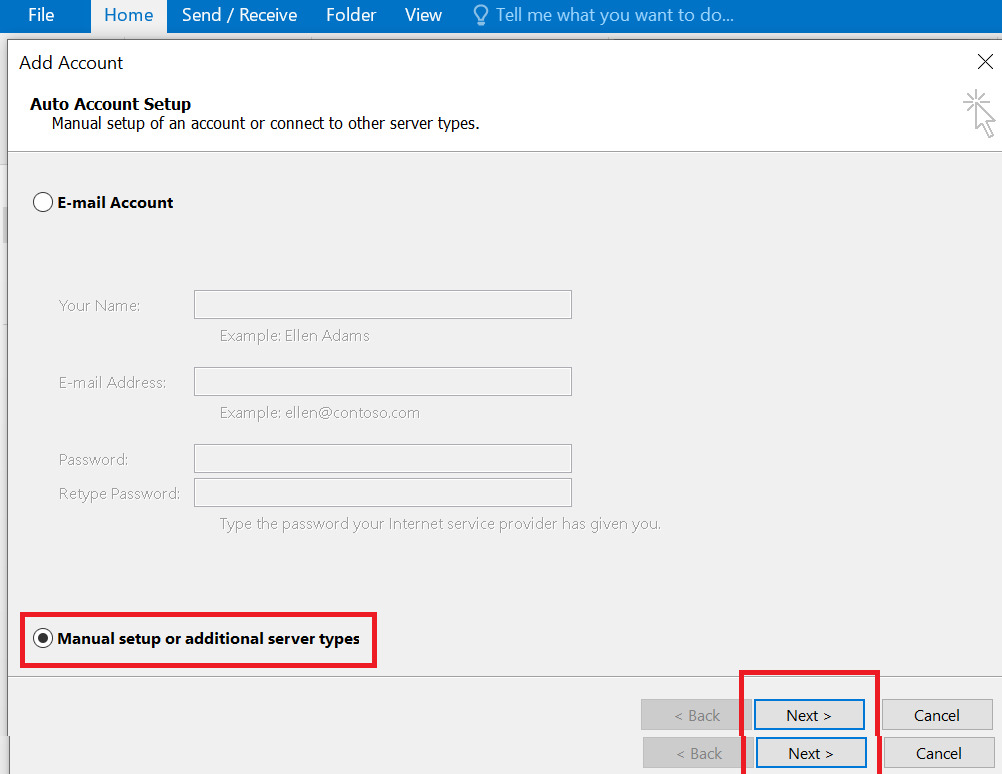Open the File menu
1002x774 pixels.
[x=39, y=15]
